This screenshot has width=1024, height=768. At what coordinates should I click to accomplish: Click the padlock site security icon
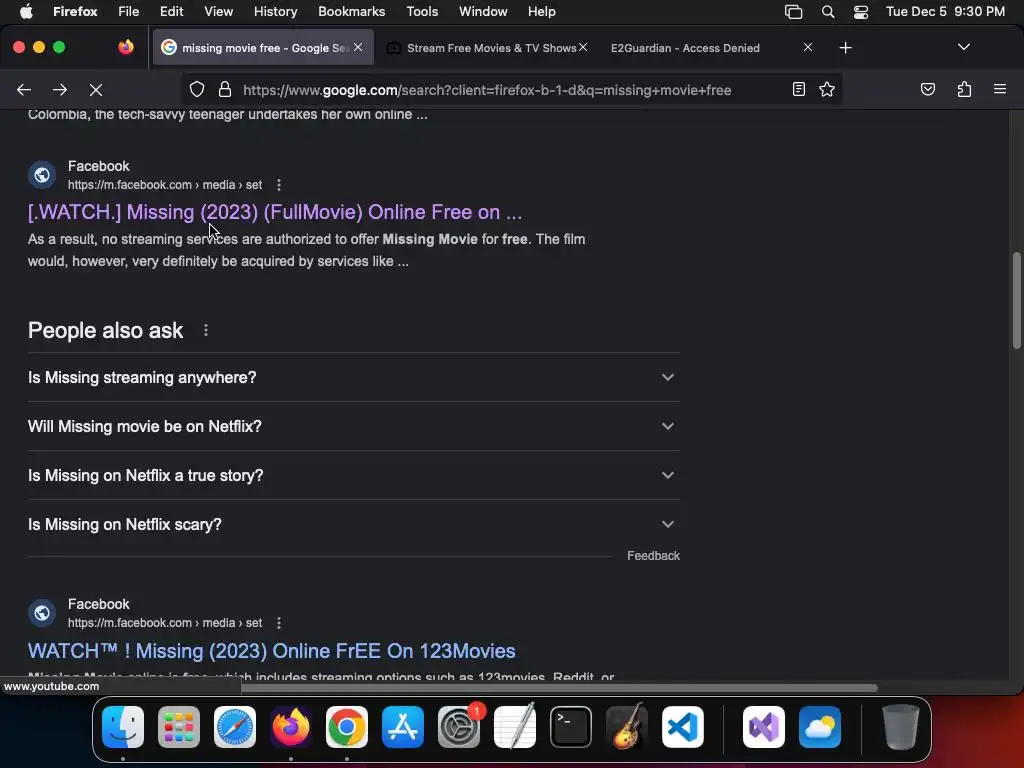click(225, 89)
